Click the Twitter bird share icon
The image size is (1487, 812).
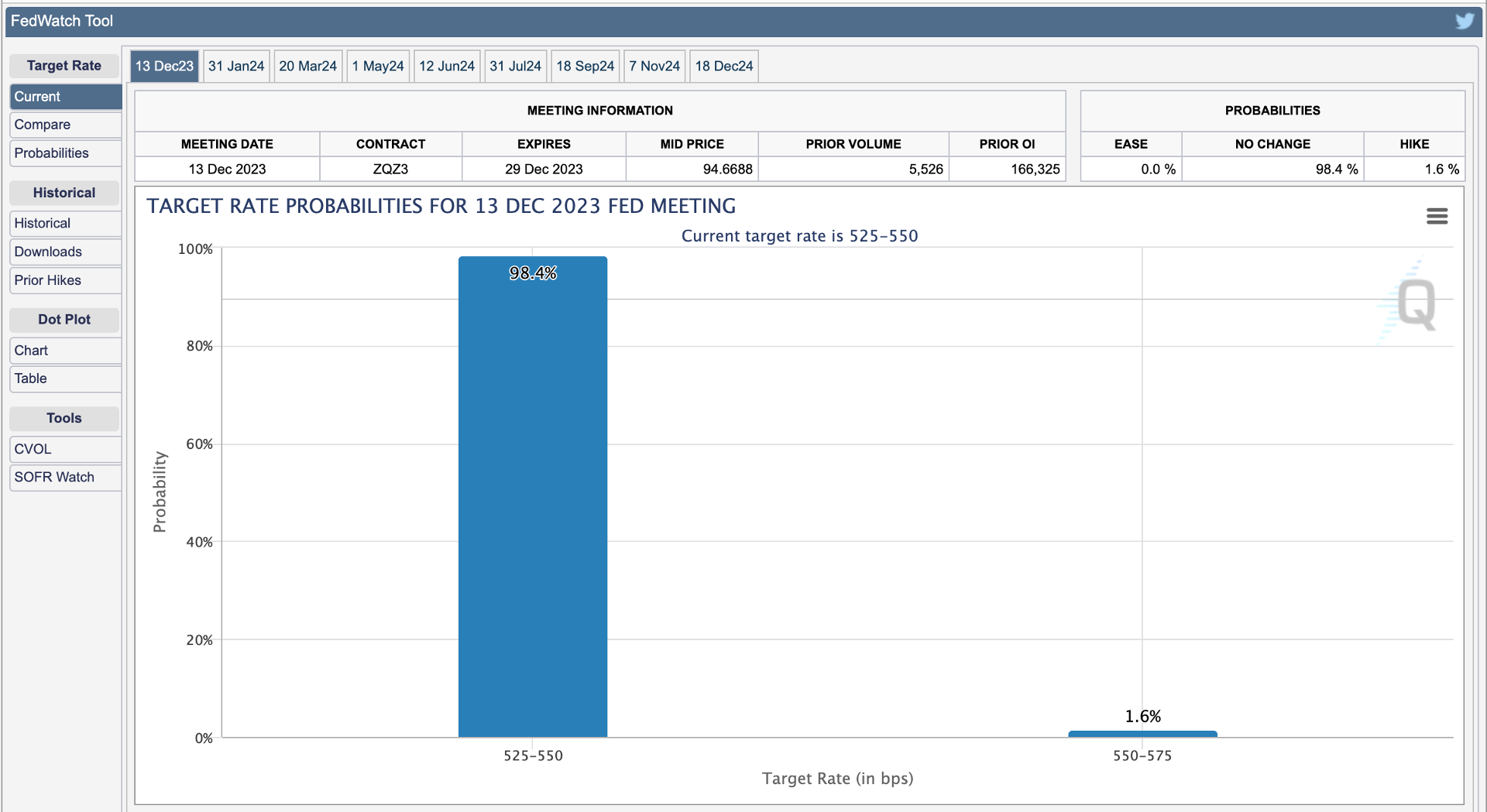[x=1464, y=21]
